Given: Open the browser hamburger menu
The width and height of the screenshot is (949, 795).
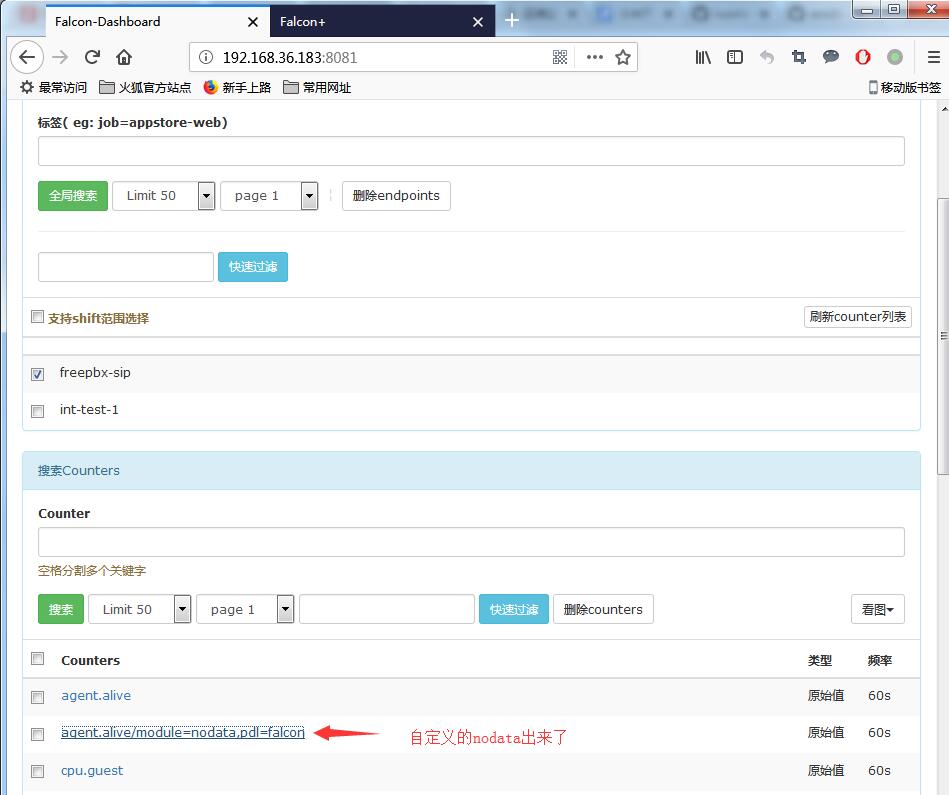Looking at the screenshot, I should click(x=929, y=57).
